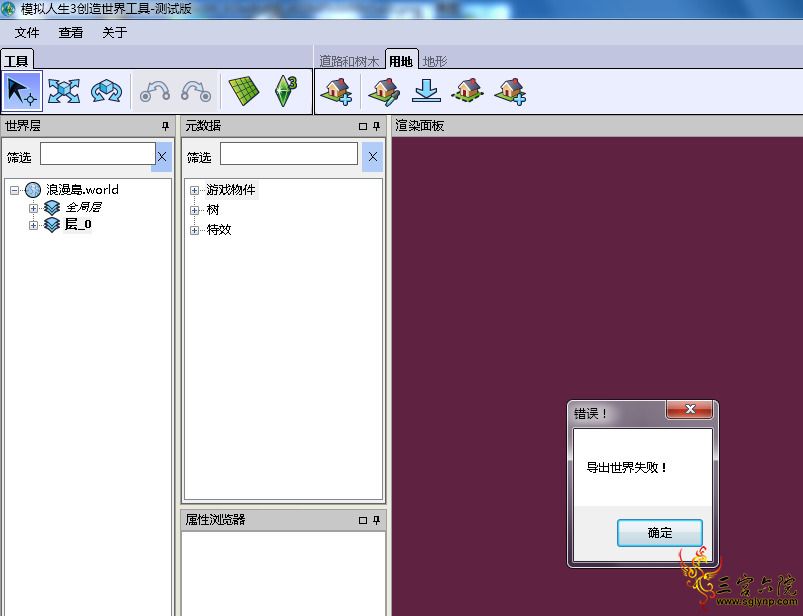
Task: Select 特效 in the metadata tree
Action: [219, 230]
